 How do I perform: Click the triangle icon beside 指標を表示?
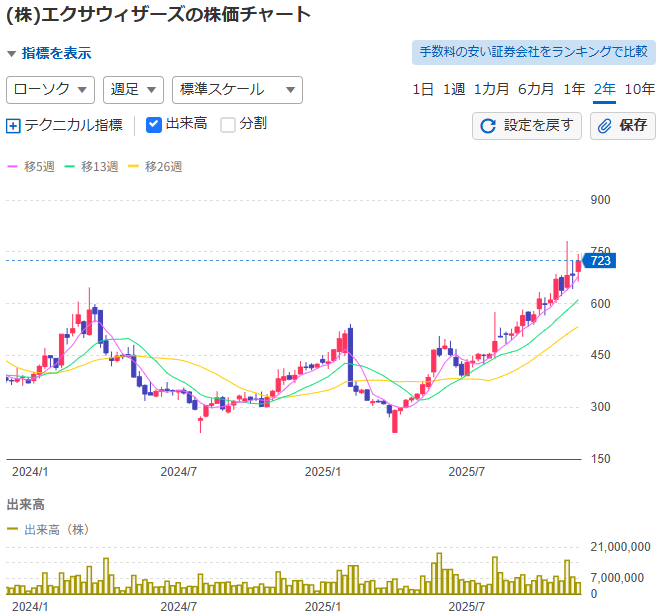pos(11,54)
